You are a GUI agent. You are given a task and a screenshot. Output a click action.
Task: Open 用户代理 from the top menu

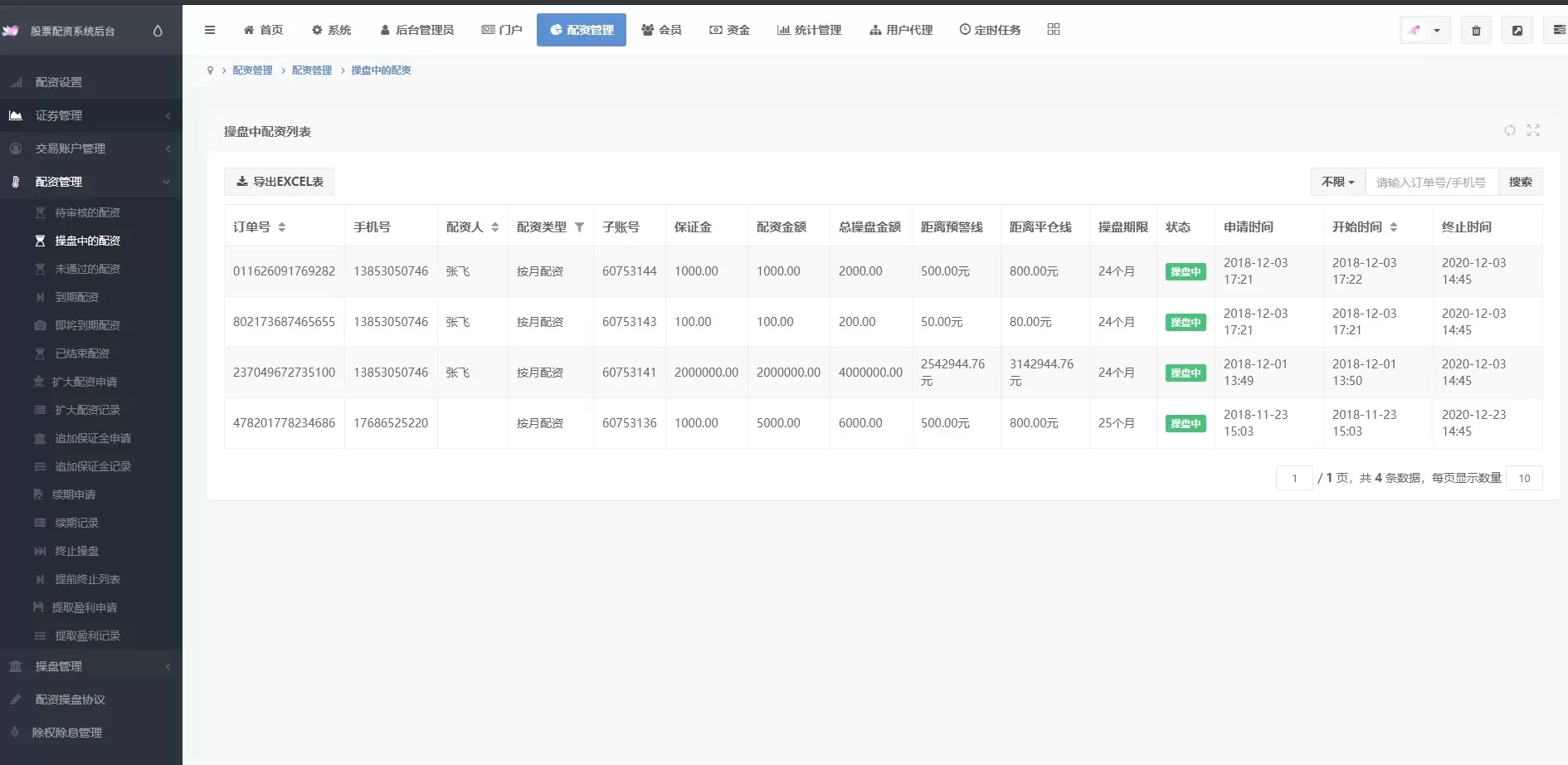point(899,30)
